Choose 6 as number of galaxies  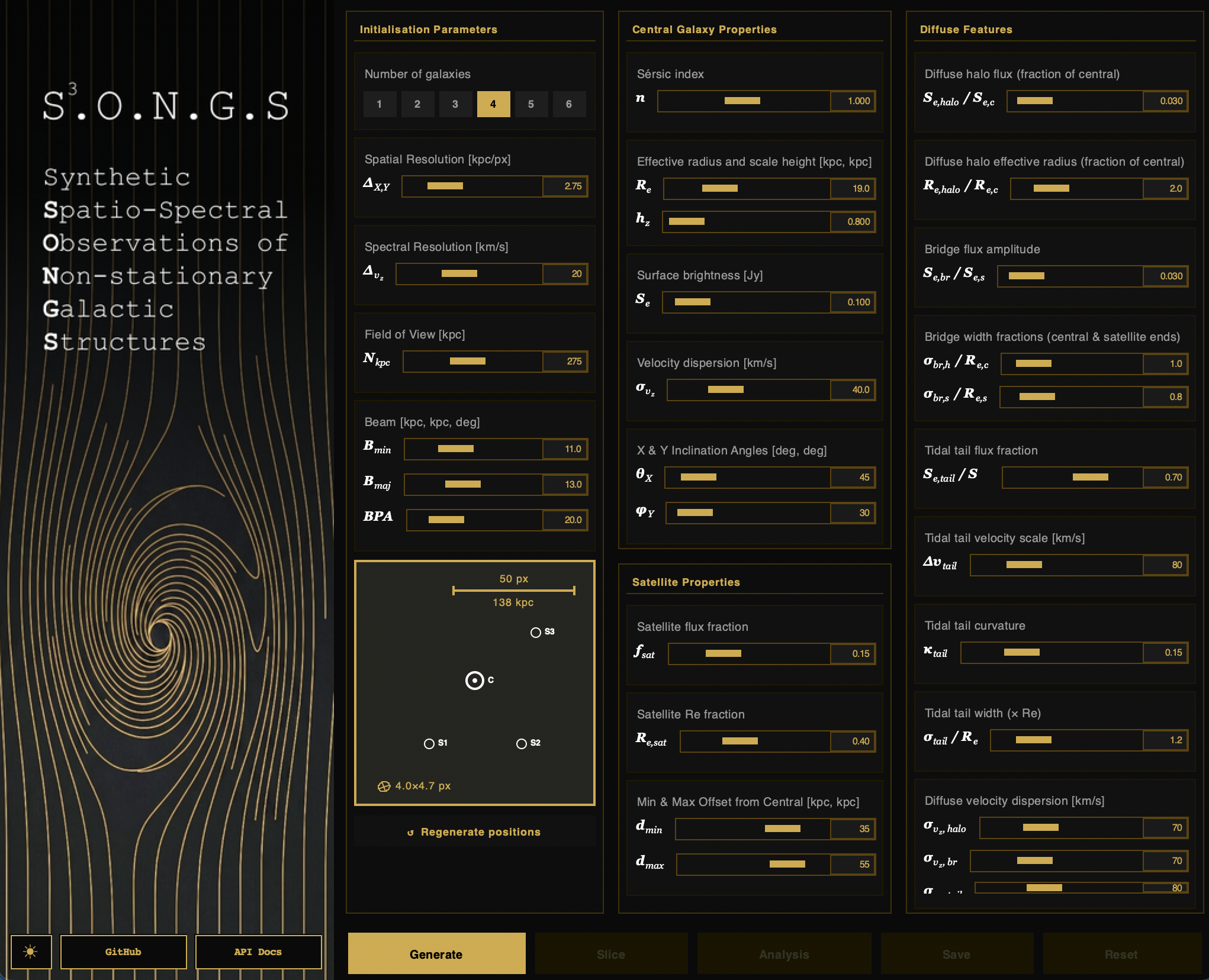tap(569, 104)
